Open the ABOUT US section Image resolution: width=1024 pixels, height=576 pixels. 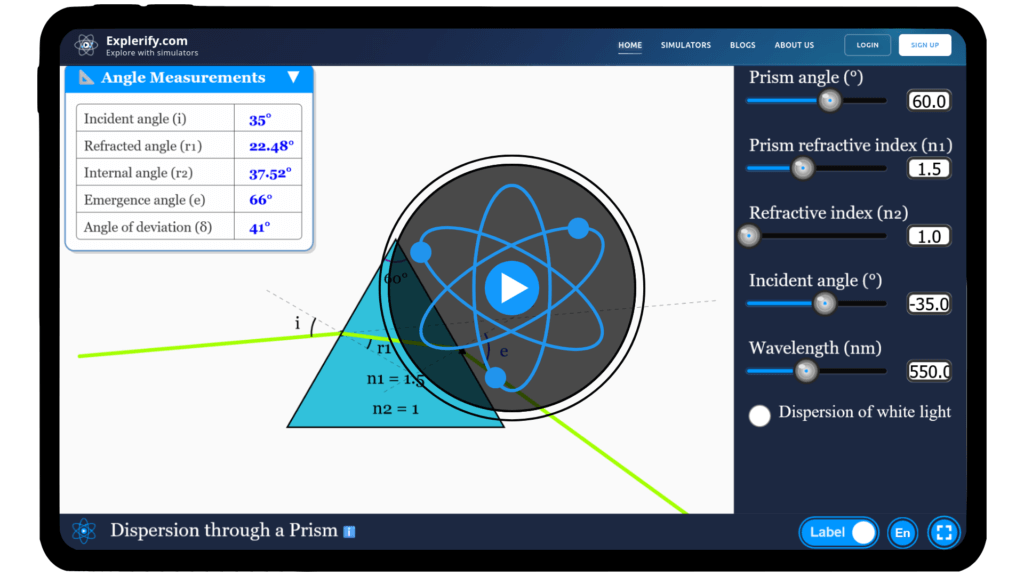click(x=794, y=45)
